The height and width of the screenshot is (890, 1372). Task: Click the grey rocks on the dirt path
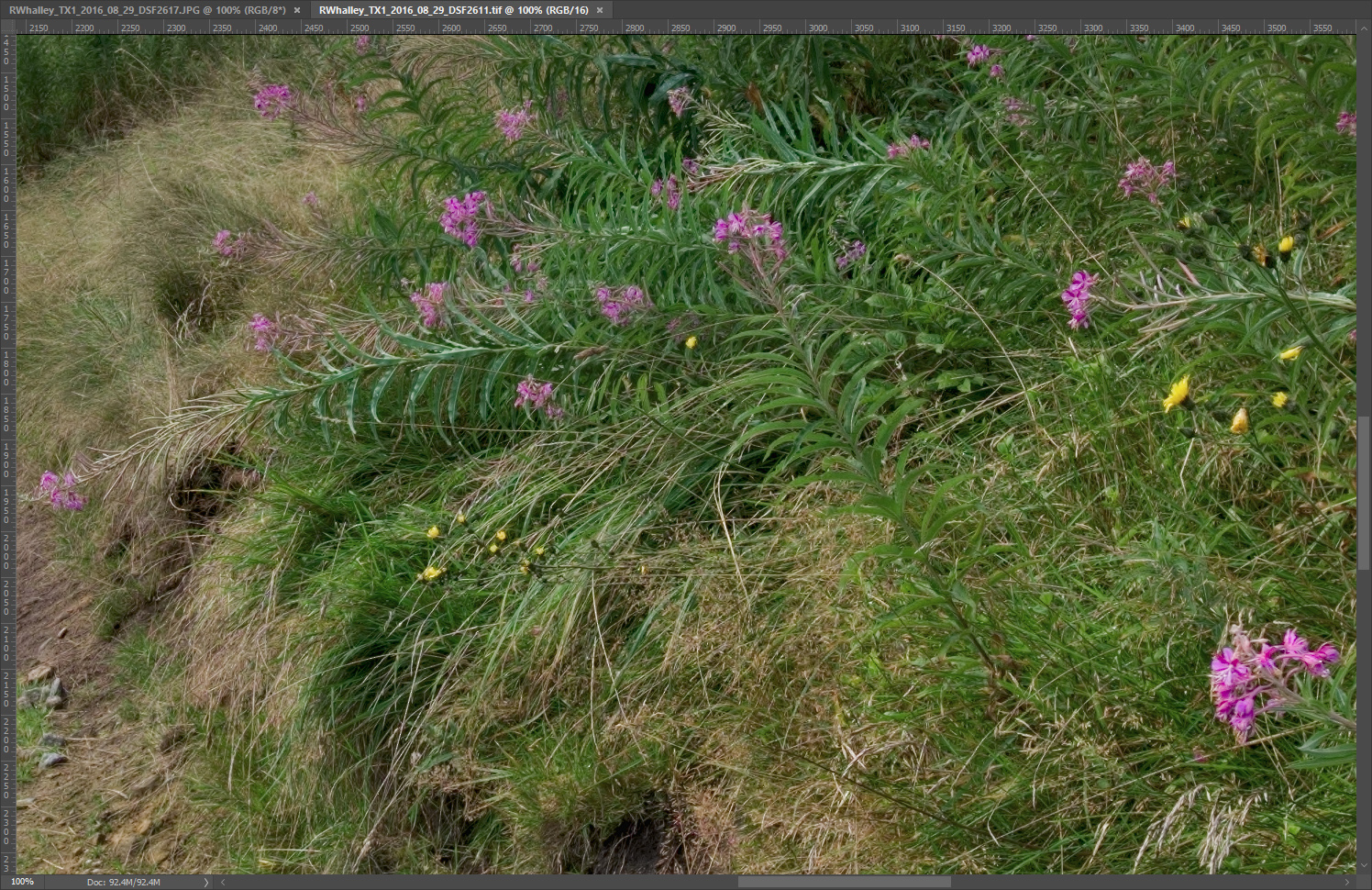(48, 697)
